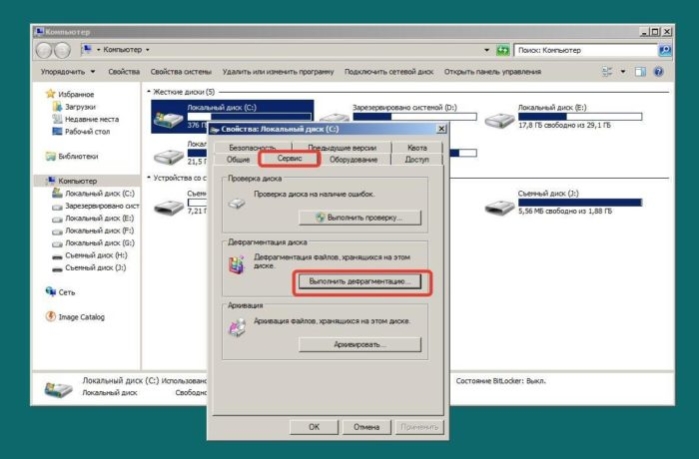Screen dimensions: 699x459
Task: Click Выполнить проверку button
Action: point(360,217)
